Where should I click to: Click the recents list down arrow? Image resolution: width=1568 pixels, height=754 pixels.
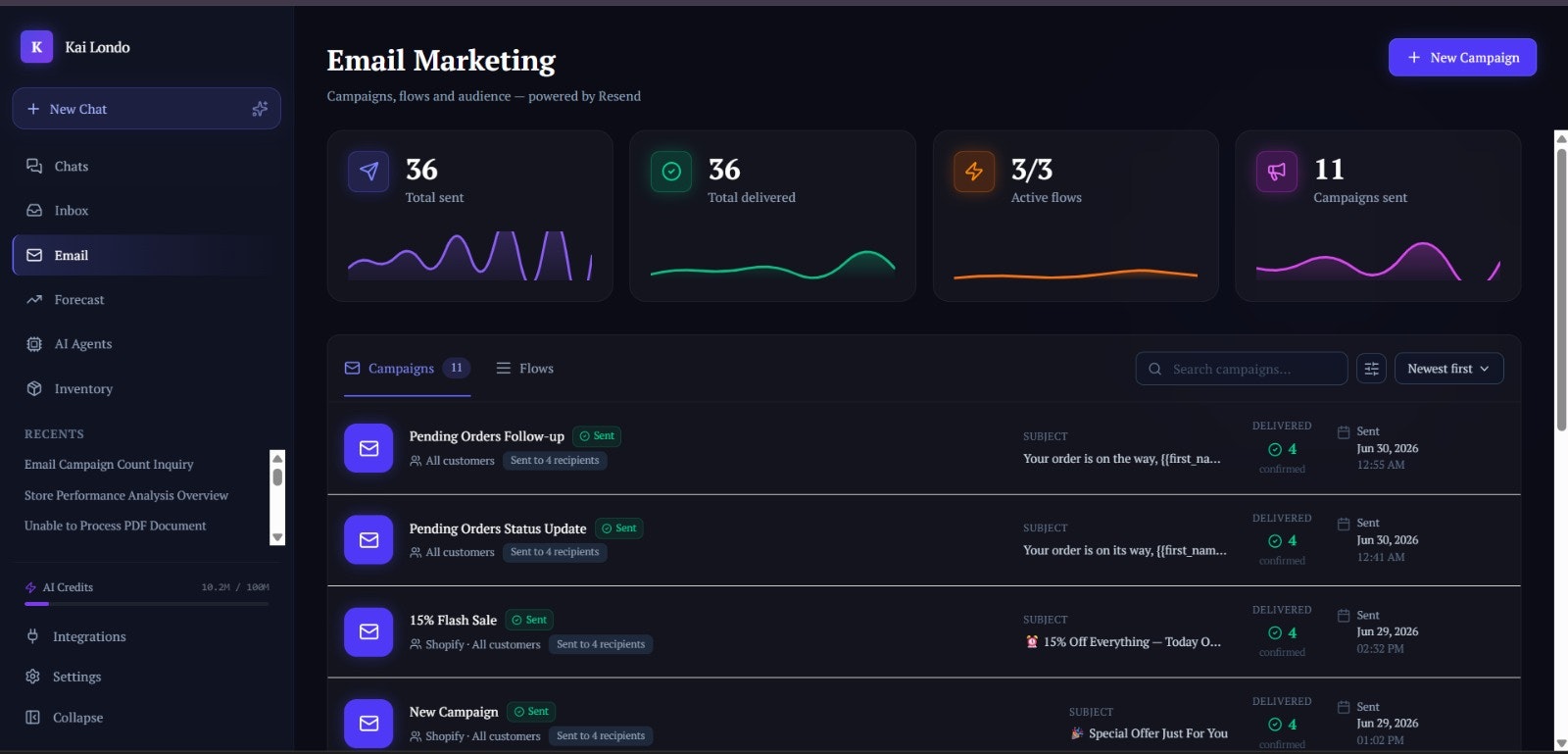point(277,537)
